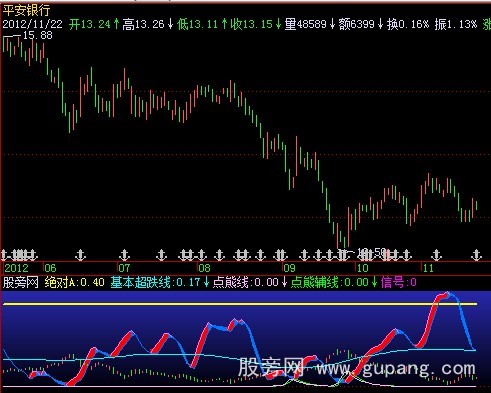Viewport: 491px width, 393px height.
Task: Select the open price 开13.24 value
Action: (x=90, y=24)
